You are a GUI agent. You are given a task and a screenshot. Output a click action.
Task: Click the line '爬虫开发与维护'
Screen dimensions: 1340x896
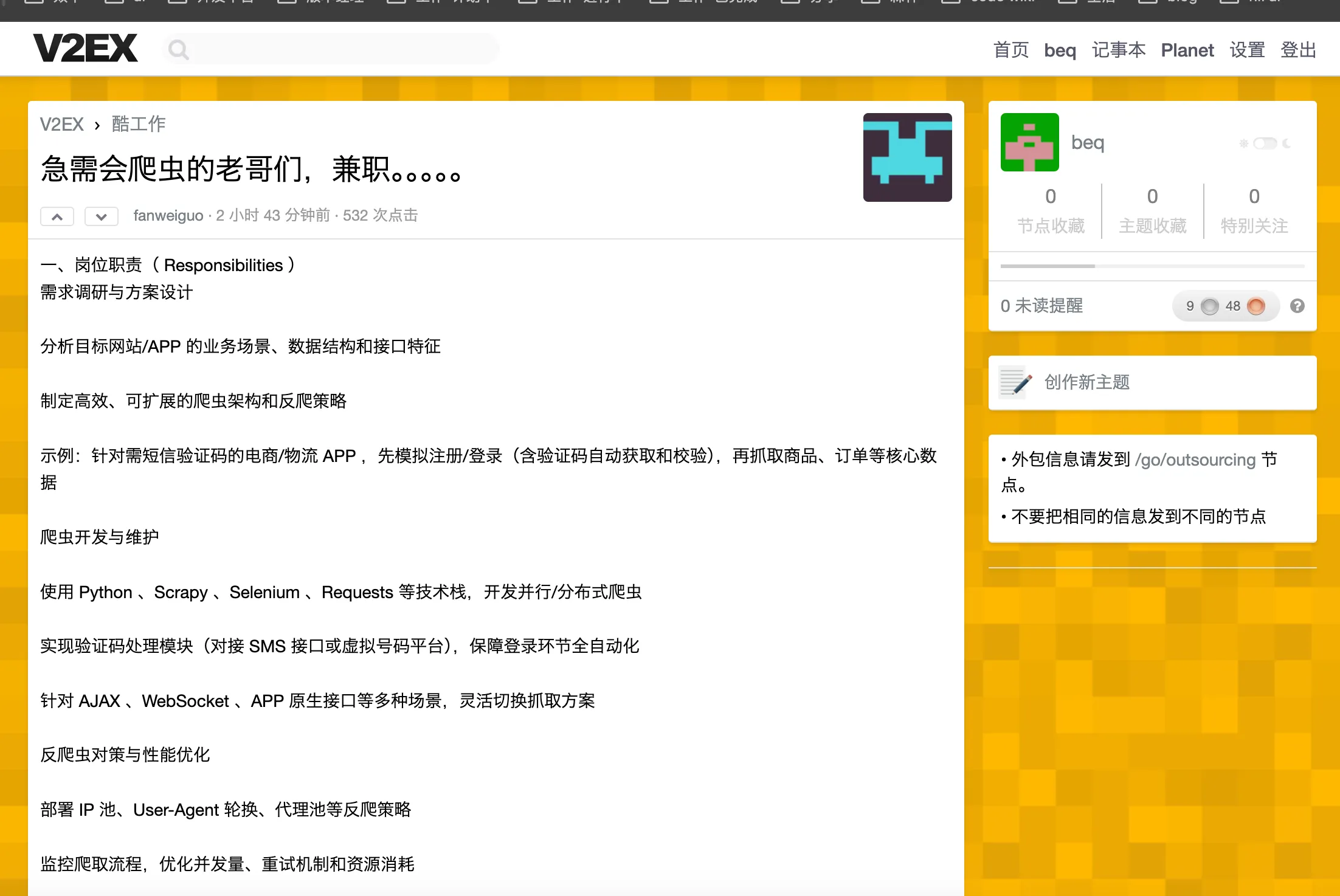100,537
